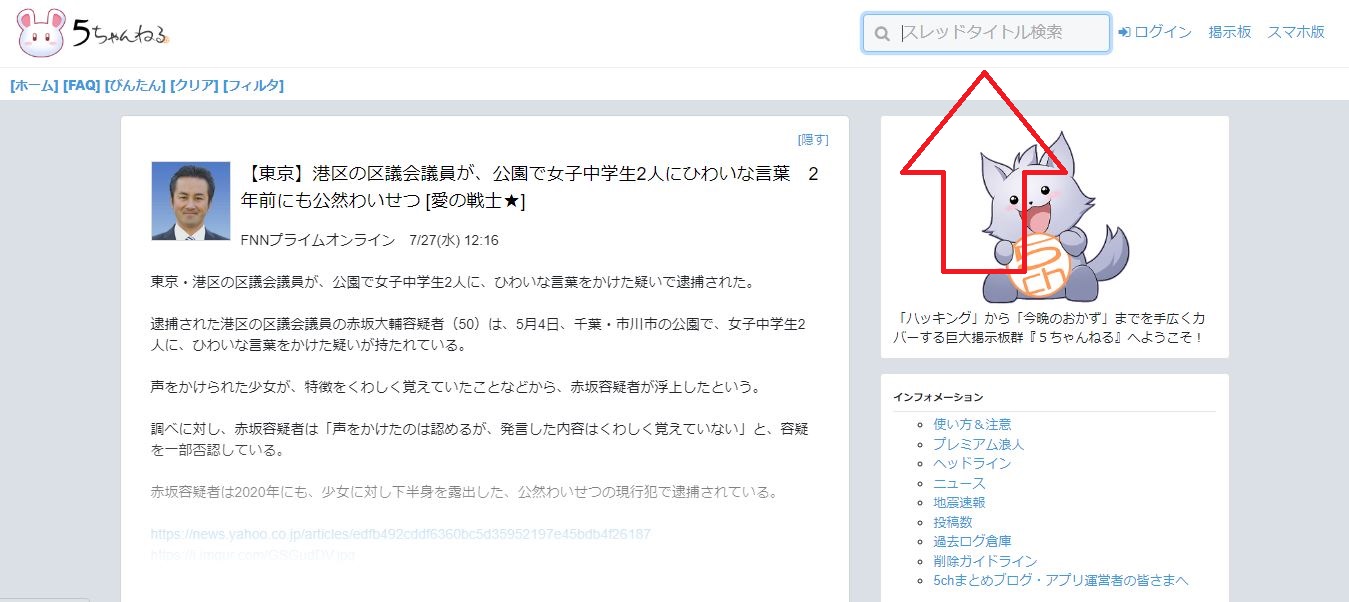Click the login arrow icon beside ログイン

coord(1123,31)
